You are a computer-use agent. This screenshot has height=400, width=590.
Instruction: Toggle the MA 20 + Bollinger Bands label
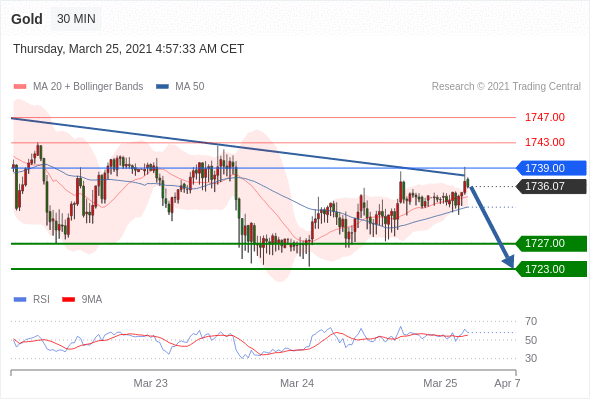tap(88, 87)
